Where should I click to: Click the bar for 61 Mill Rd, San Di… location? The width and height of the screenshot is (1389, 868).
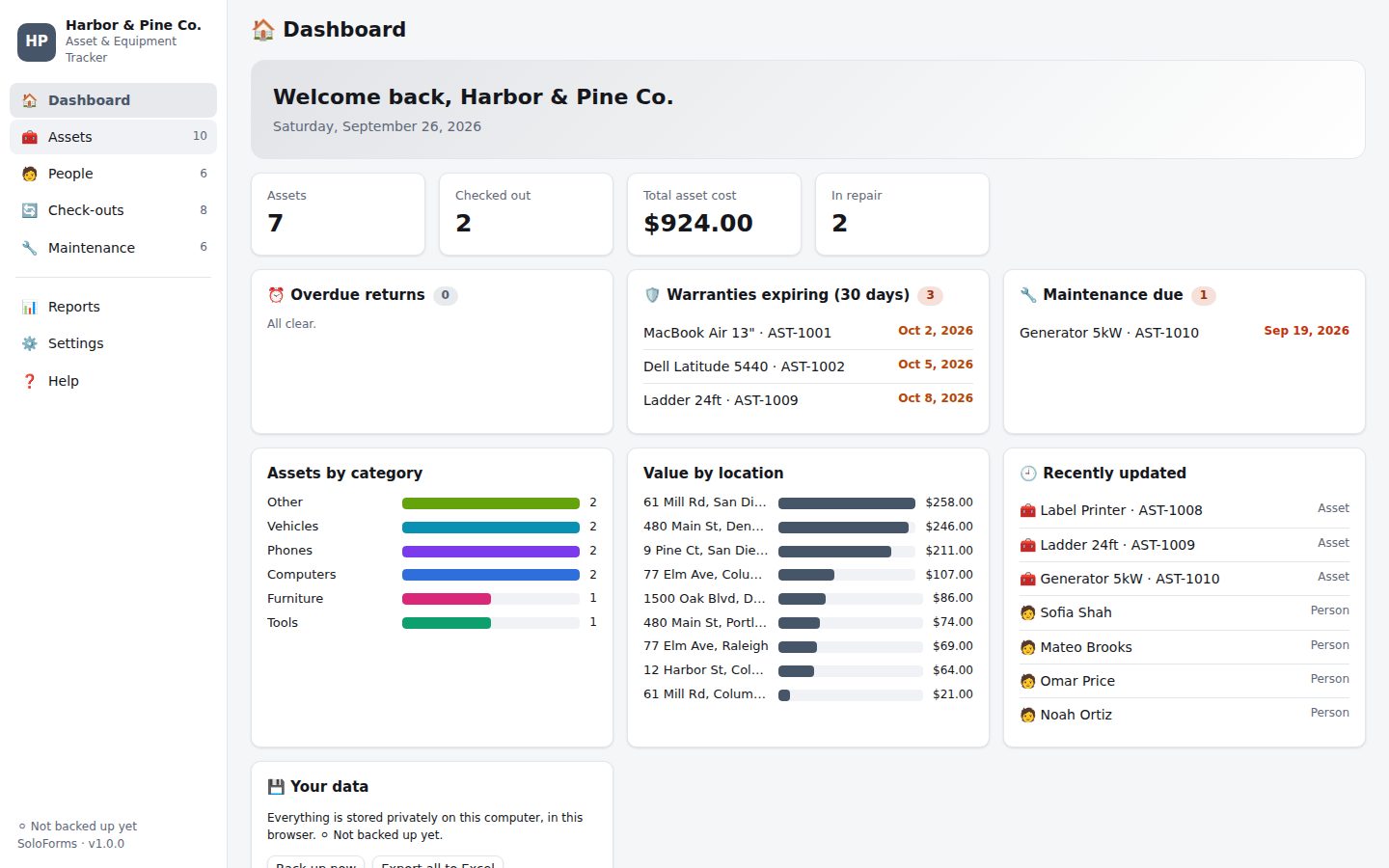point(847,503)
